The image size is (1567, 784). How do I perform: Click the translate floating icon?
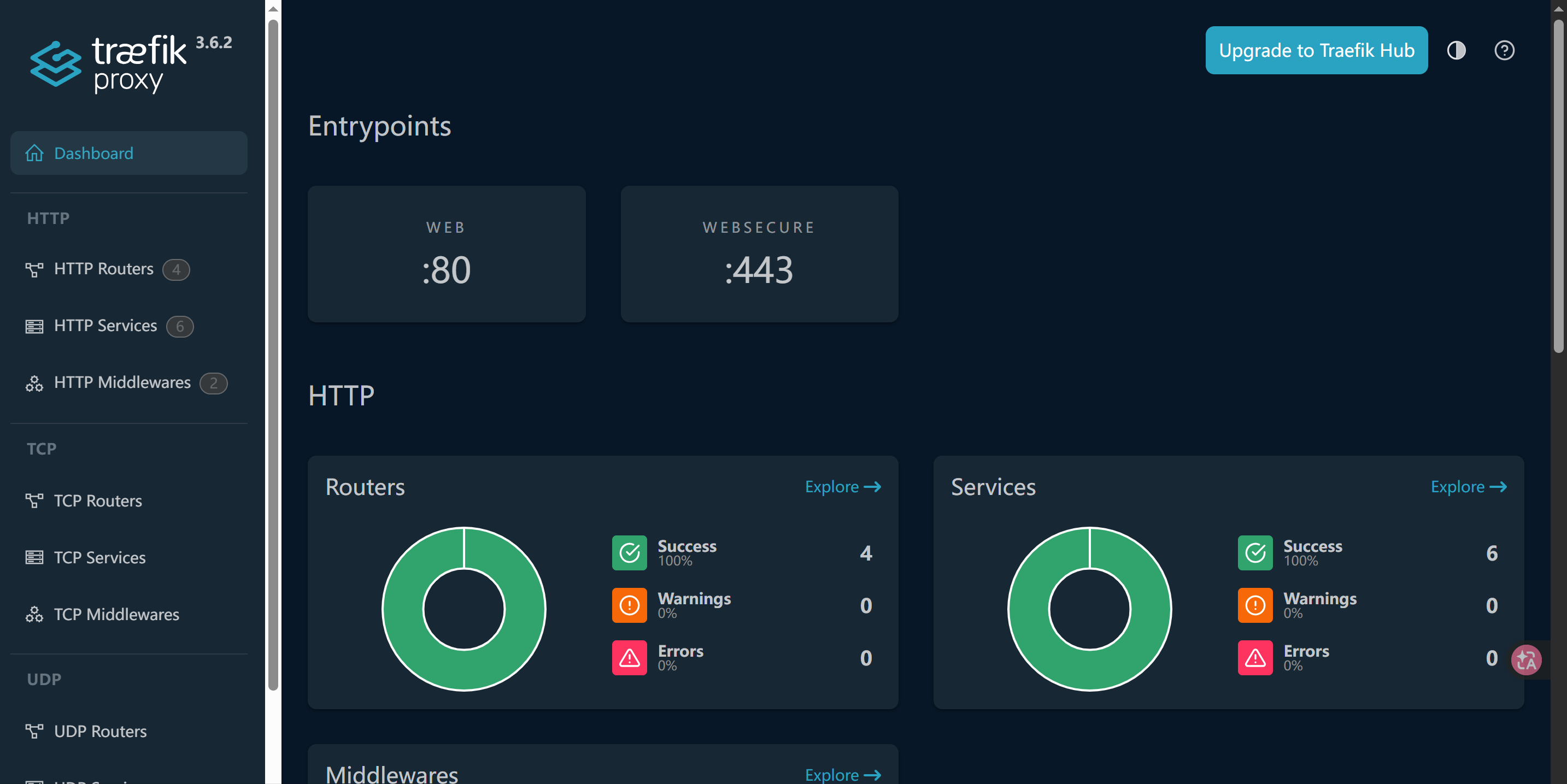click(1526, 659)
